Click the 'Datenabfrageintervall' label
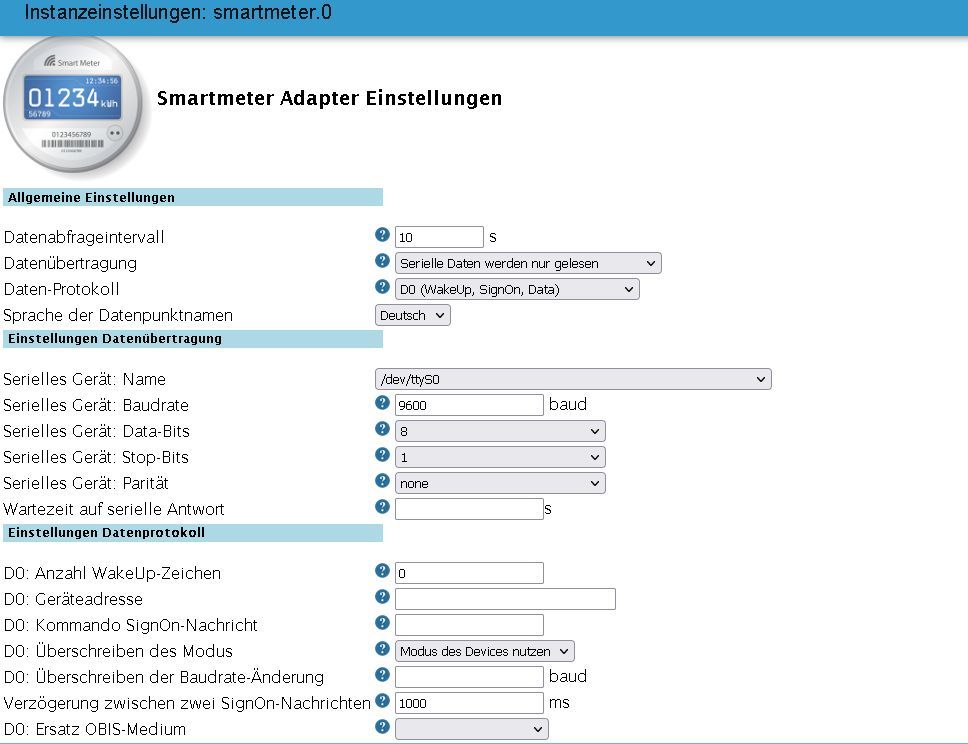968x744 pixels. (x=84, y=237)
